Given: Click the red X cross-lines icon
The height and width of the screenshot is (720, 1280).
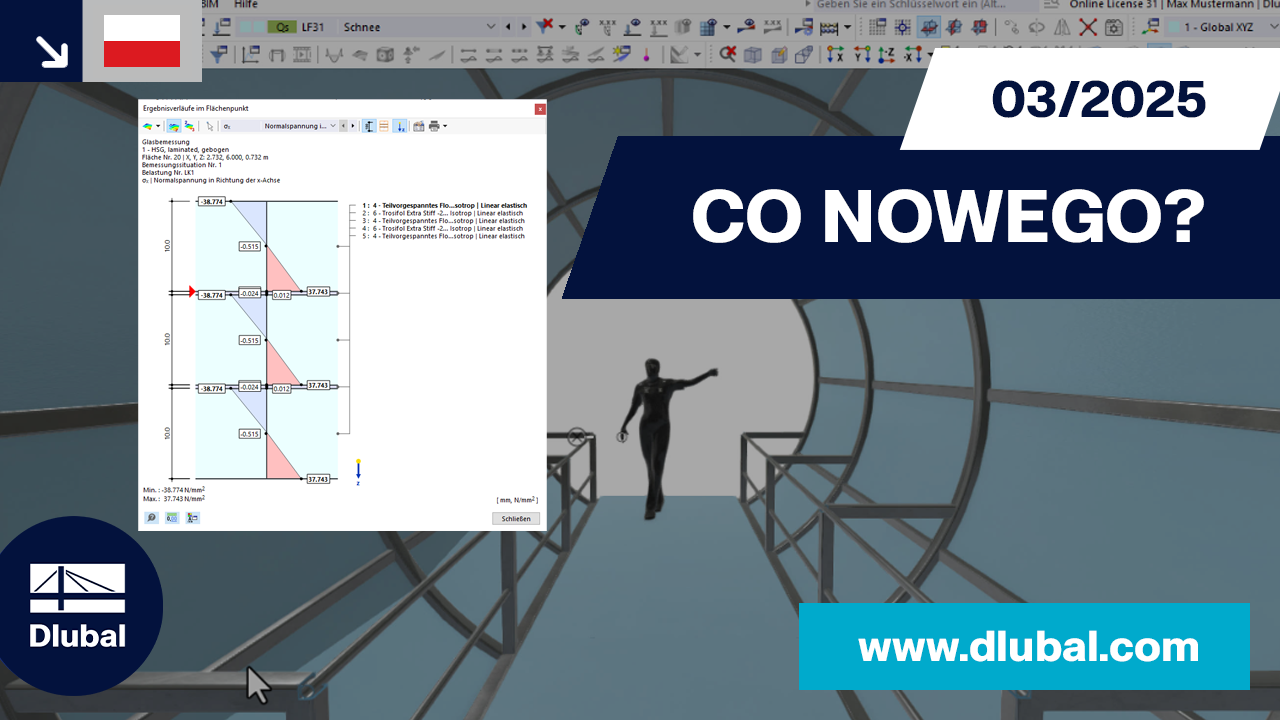Looking at the screenshot, I should tap(1088, 27).
